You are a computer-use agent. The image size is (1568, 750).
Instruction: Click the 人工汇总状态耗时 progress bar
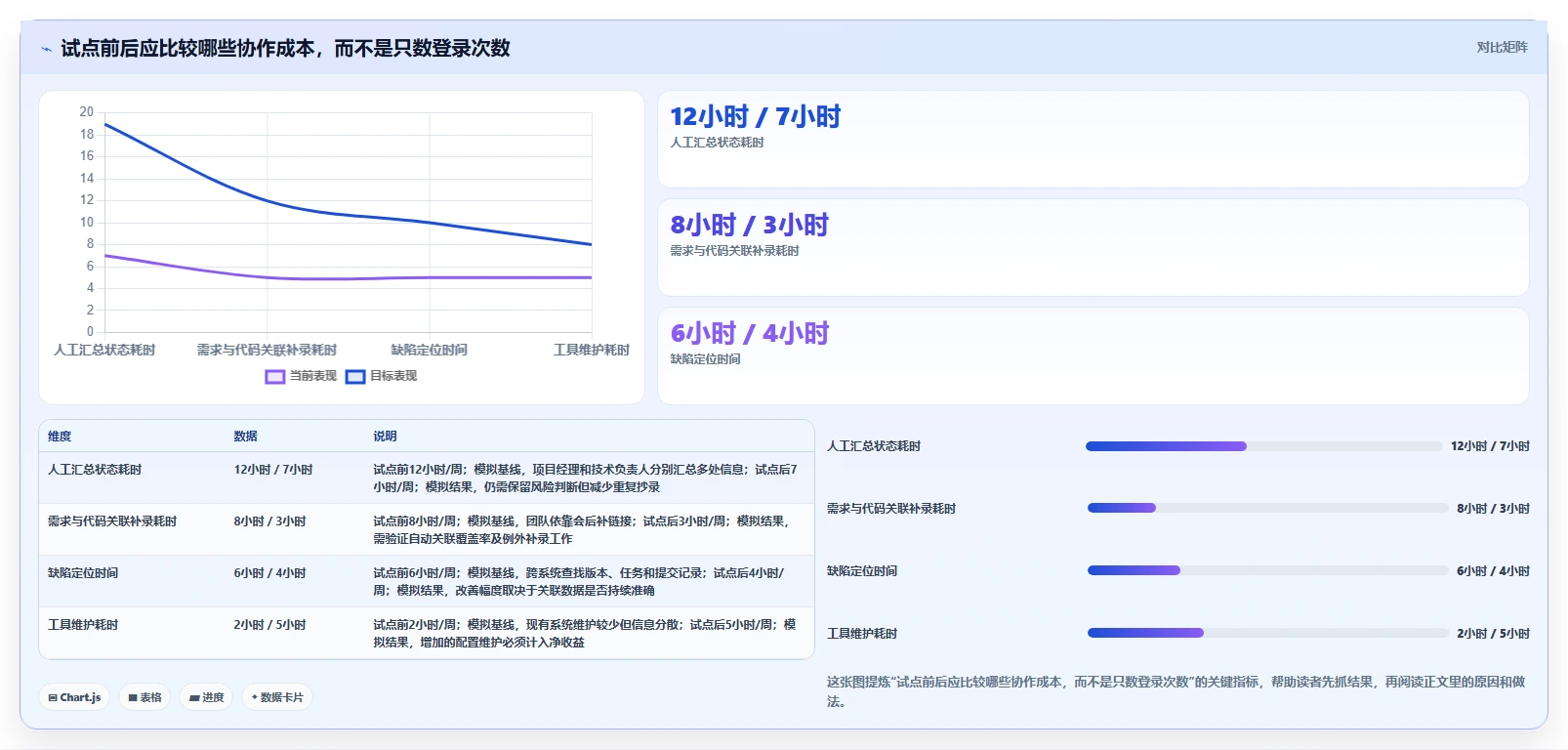[1263, 446]
